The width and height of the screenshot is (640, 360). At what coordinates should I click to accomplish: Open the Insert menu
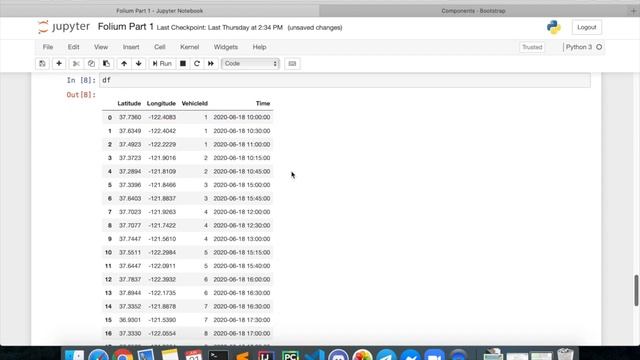131,47
